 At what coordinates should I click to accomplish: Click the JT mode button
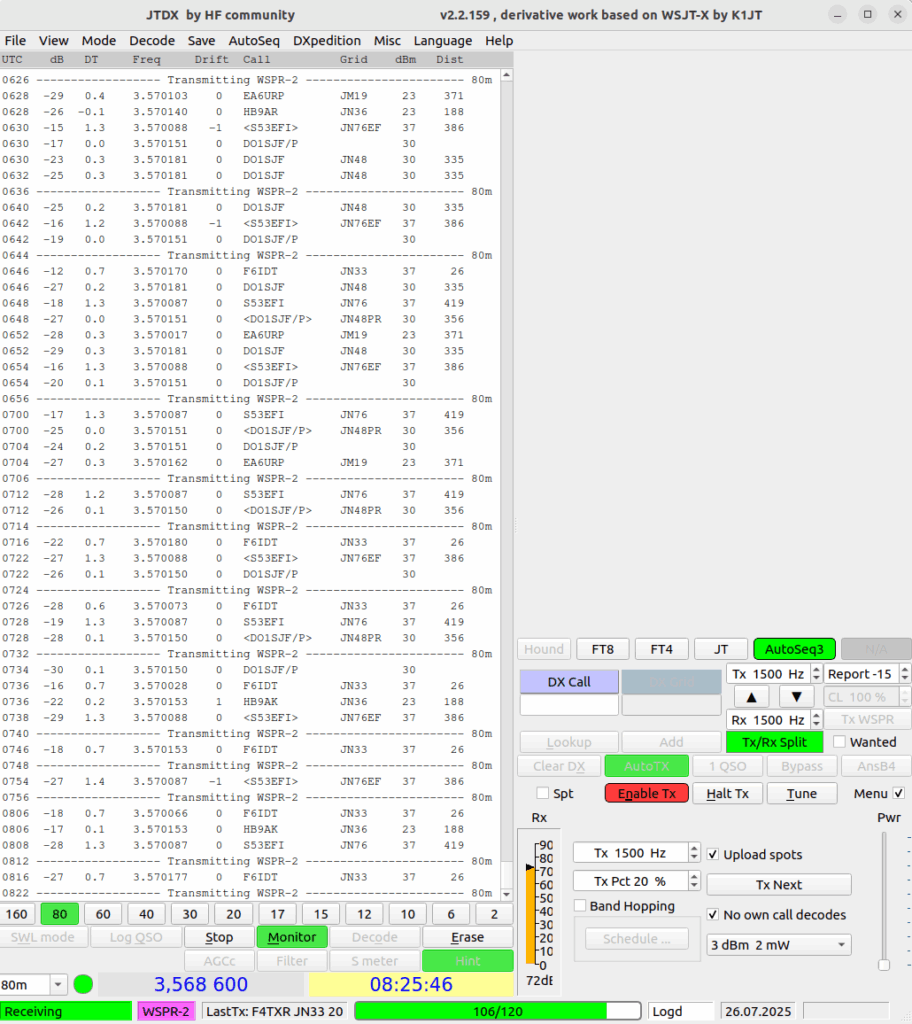721,649
